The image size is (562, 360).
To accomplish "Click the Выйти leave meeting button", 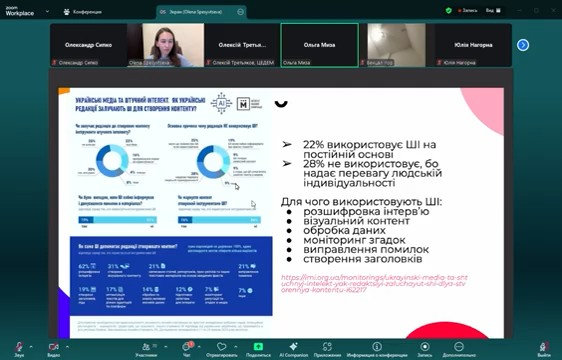I will tap(544, 349).
